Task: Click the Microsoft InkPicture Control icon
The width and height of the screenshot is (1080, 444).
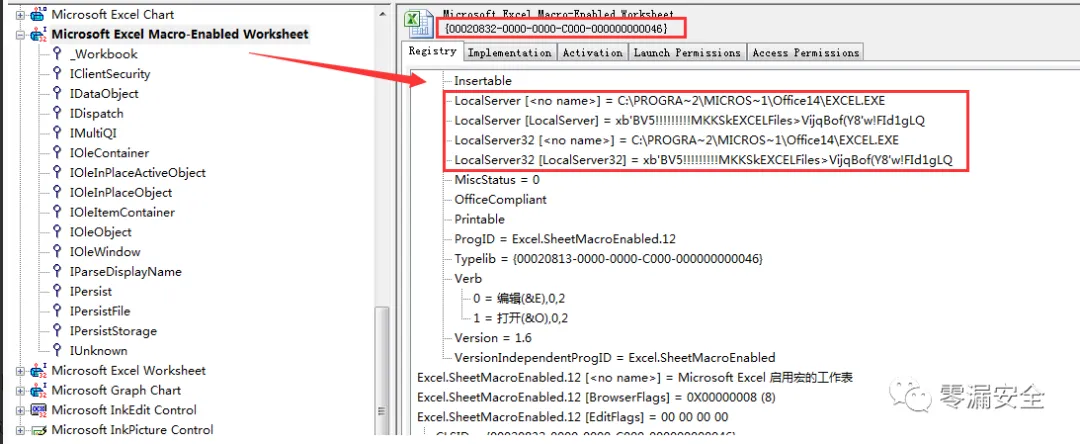Action: tap(37, 430)
